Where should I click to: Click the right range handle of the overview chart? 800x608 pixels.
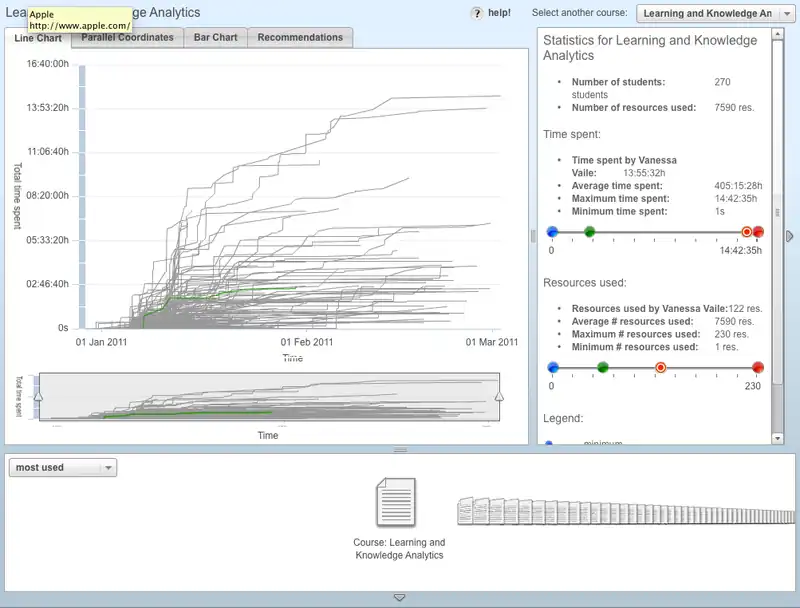499,398
